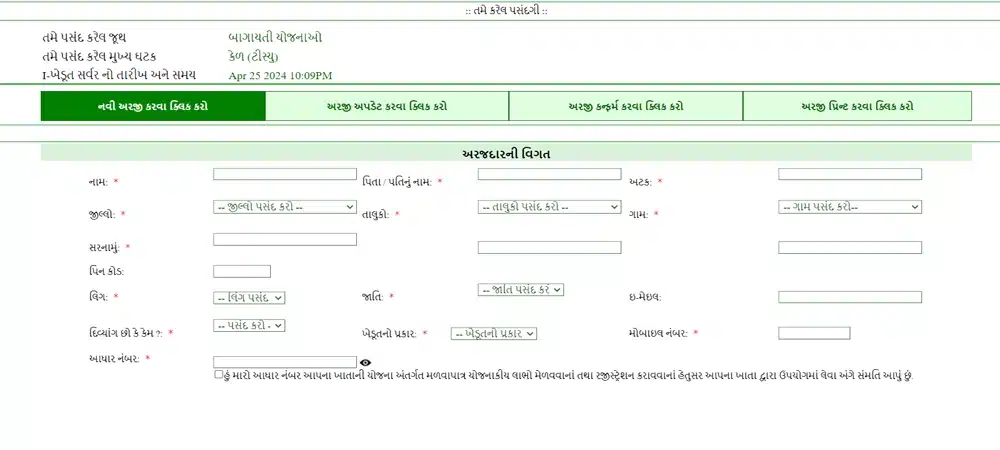Click the ઇ-મેઇલ input field
Viewport: 1000px width, 450px height.
(849, 297)
